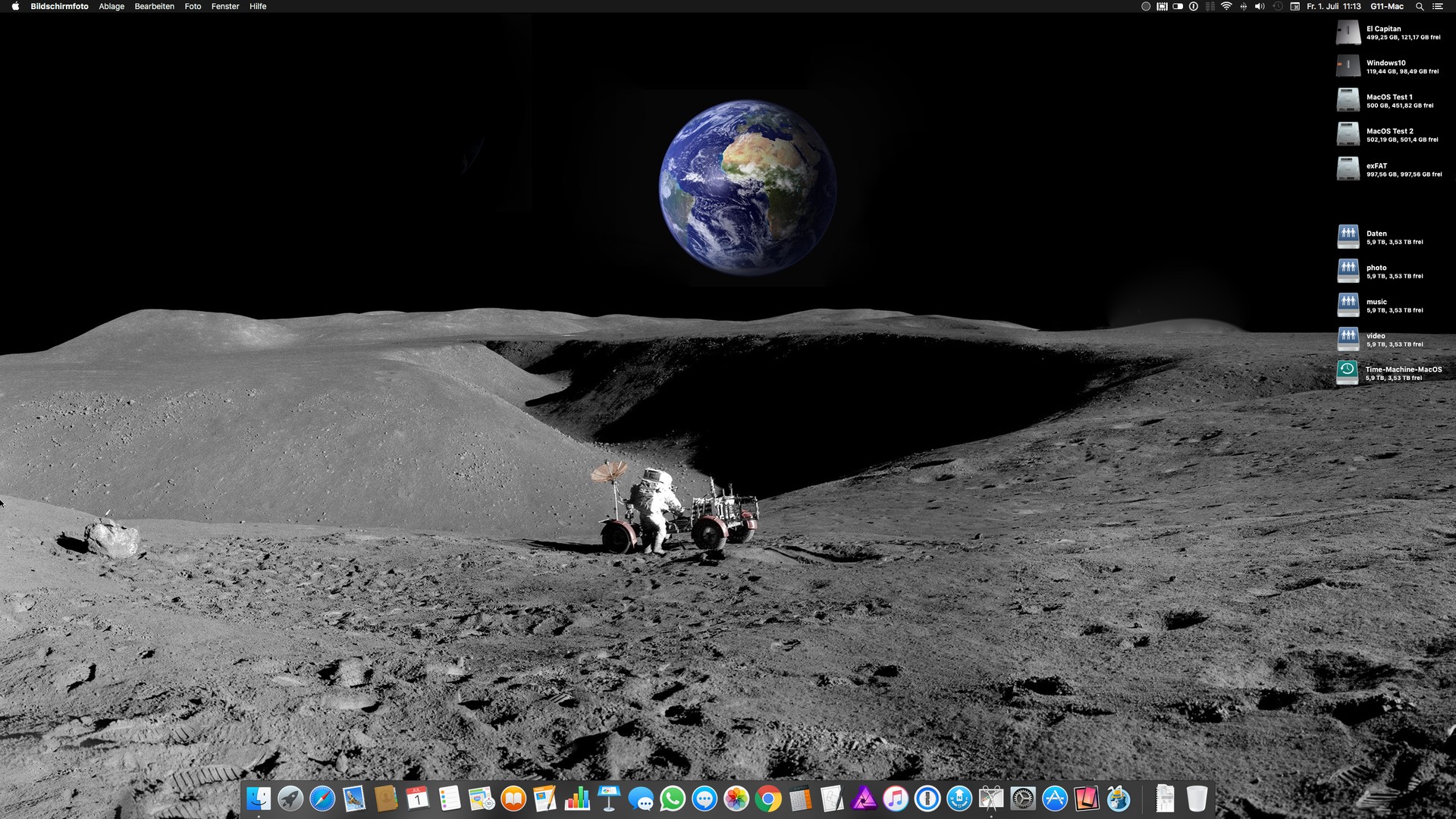Open the Notification Center list icon
Screen dimensions: 1456x819
(x=1437, y=6)
